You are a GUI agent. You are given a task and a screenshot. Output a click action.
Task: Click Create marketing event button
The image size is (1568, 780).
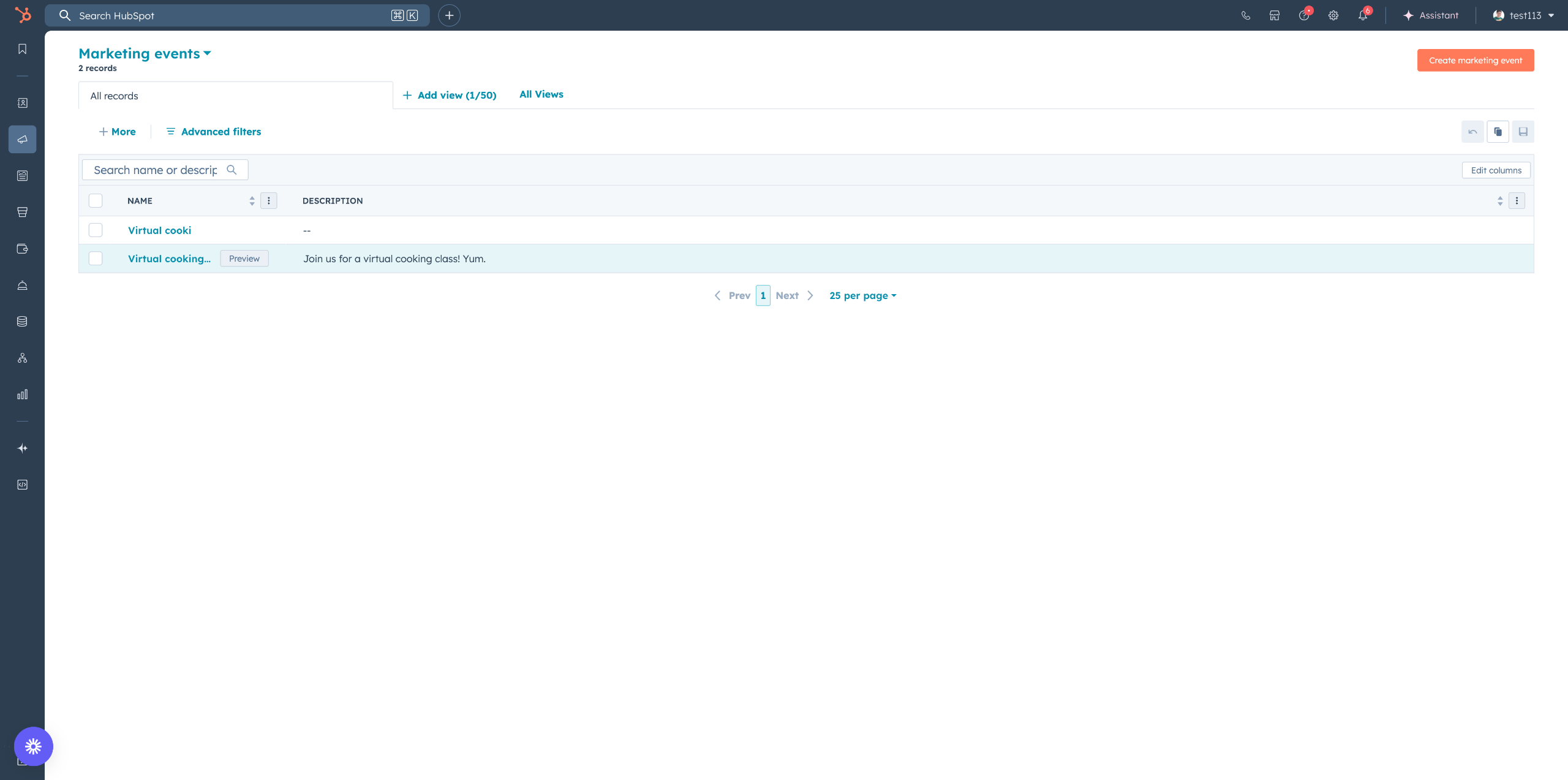1475,61
